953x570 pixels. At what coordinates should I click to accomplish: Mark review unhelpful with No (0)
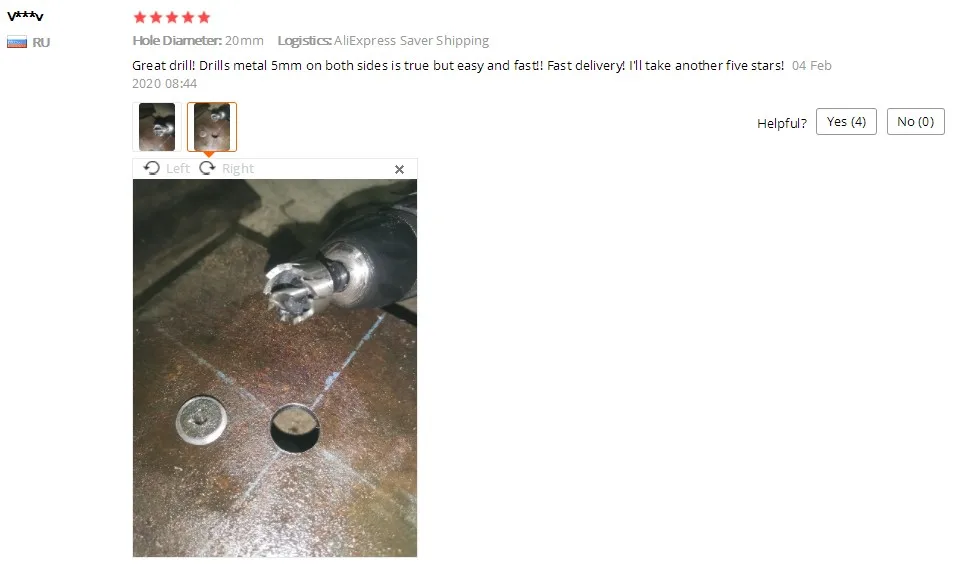915,122
